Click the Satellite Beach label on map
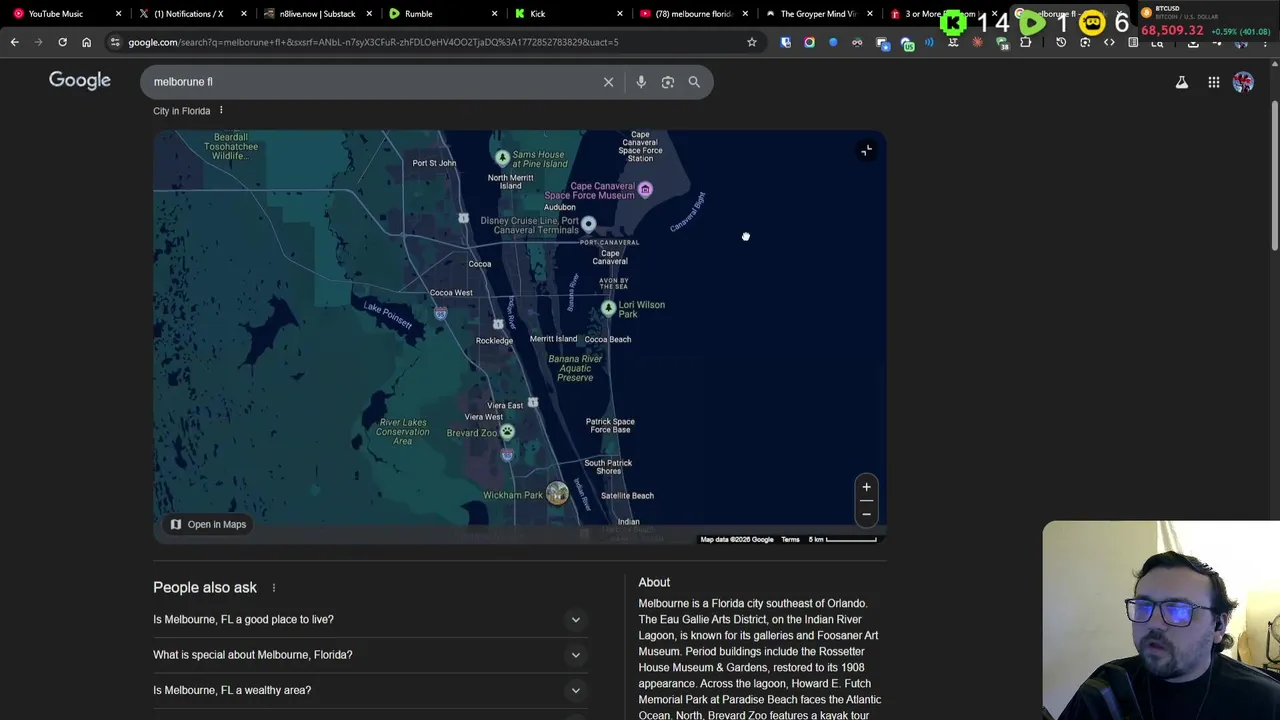Image resolution: width=1280 pixels, height=720 pixels. [x=627, y=496]
